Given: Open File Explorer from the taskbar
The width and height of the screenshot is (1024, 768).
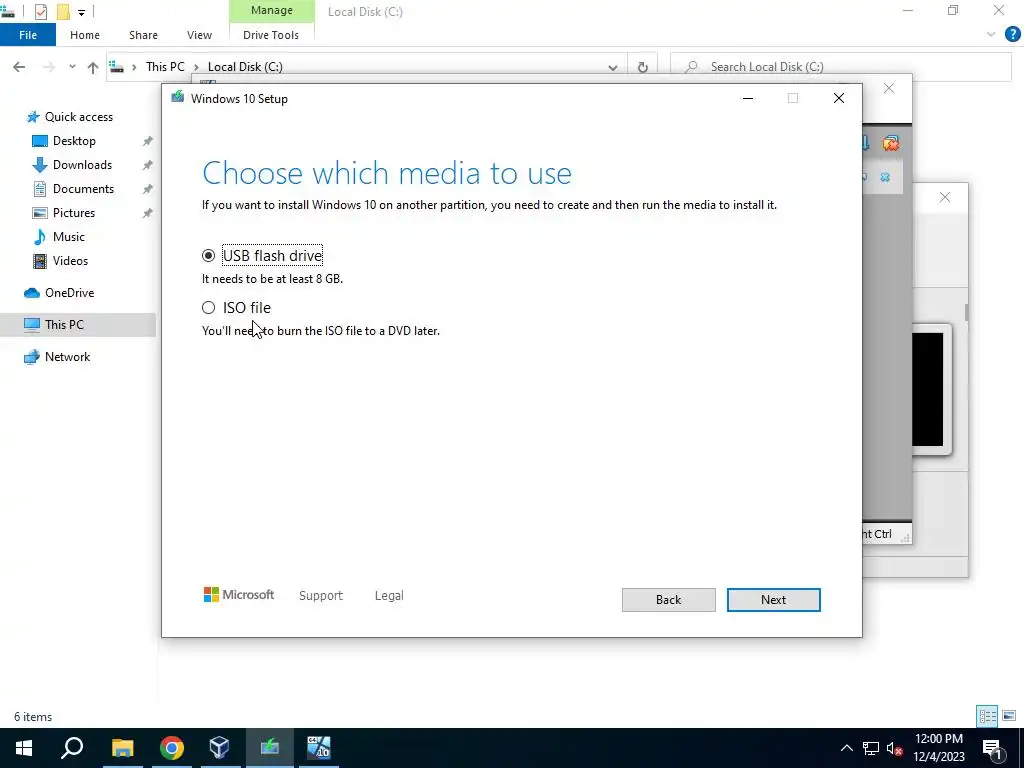Looking at the screenshot, I should (x=122, y=748).
